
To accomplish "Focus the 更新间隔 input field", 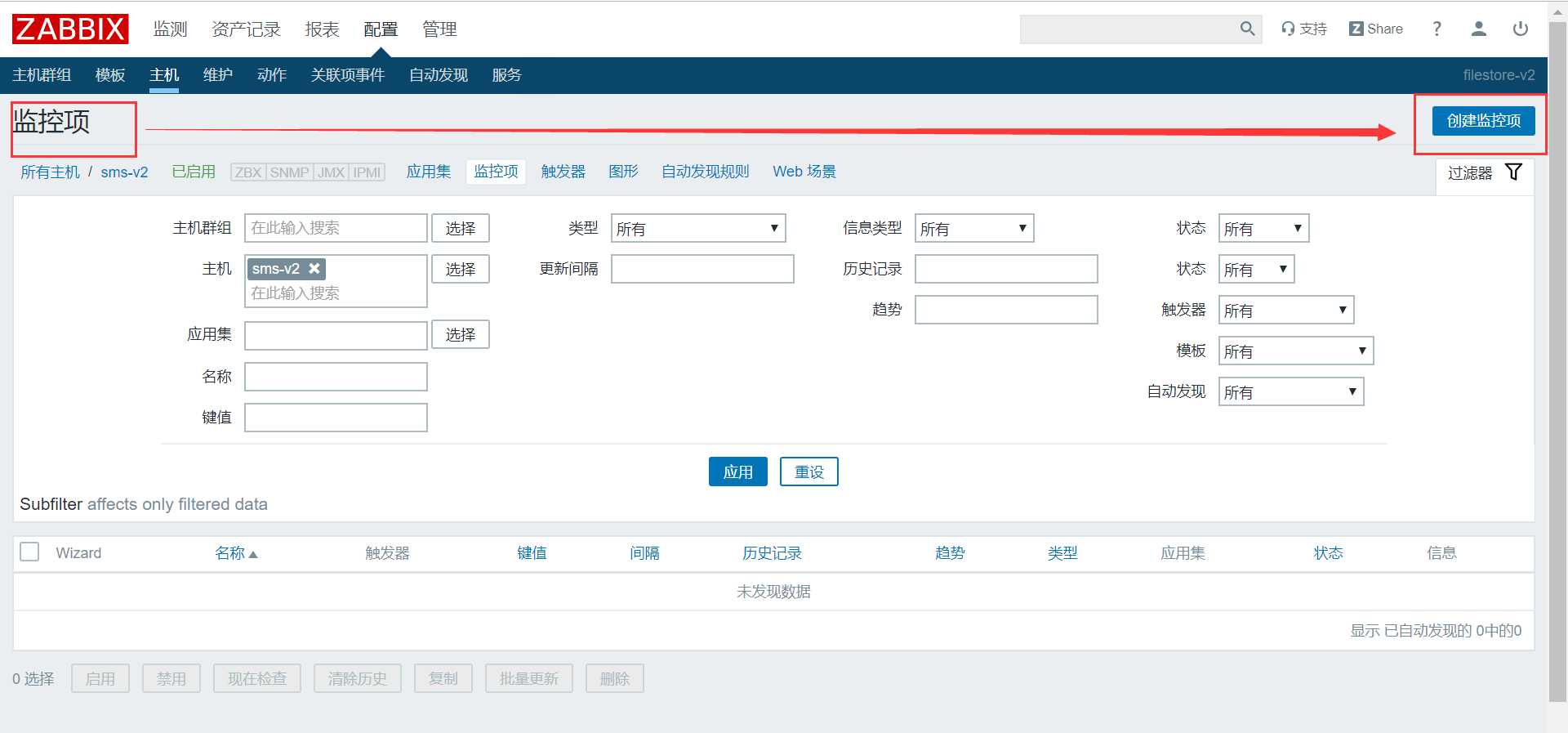I will [x=702, y=269].
